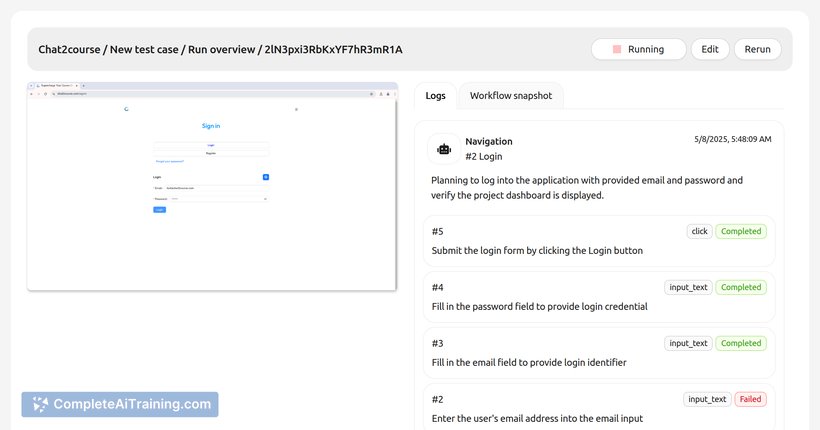
Task: Switch to the Logs tab
Action: [435, 96]
